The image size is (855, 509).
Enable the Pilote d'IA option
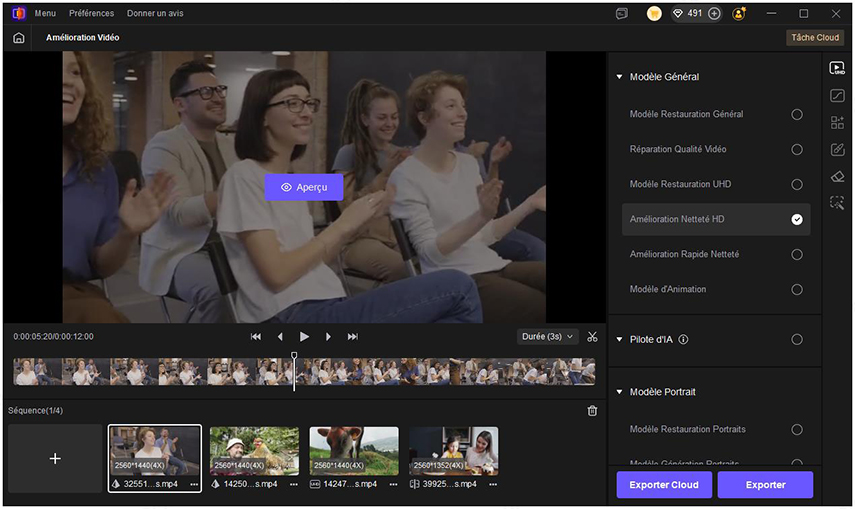(797, 340)
